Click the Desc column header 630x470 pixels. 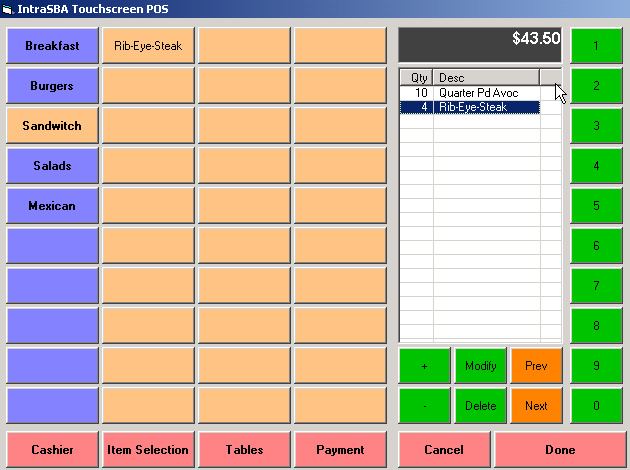pos(486,78)
